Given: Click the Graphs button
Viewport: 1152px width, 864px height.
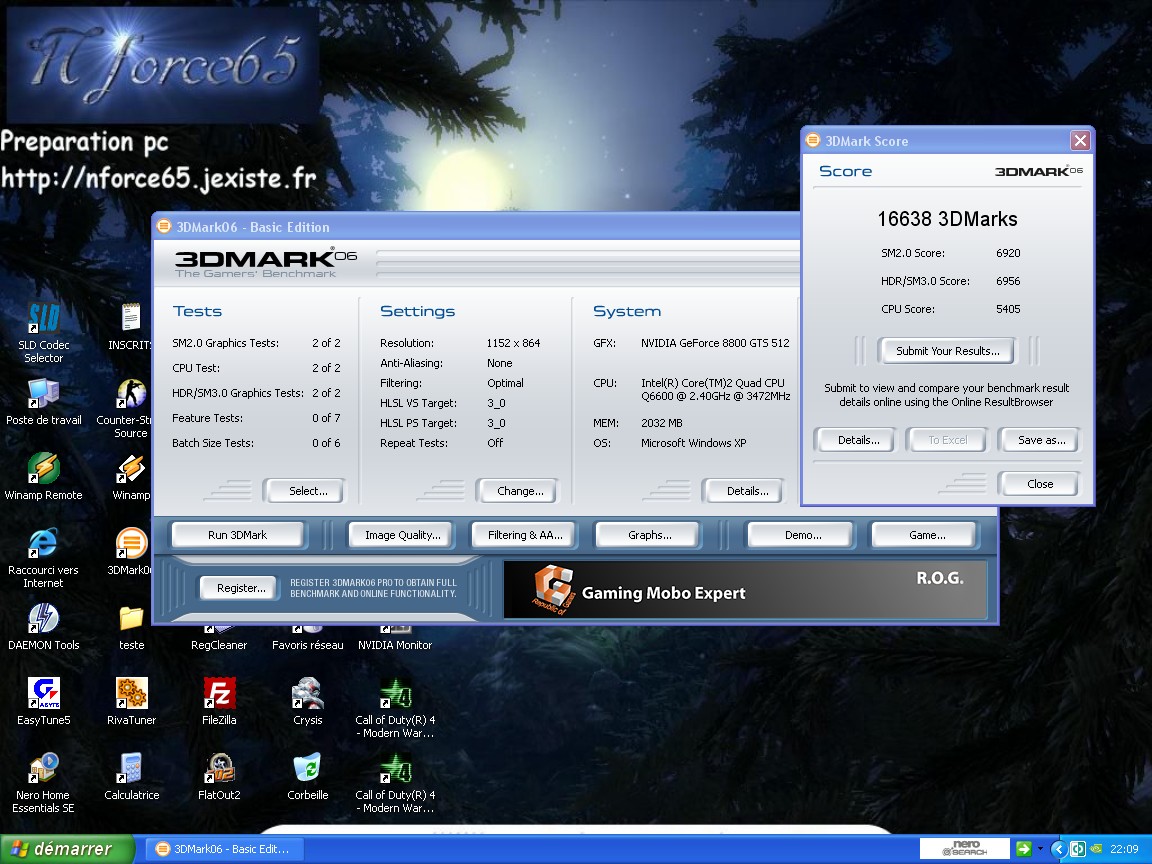Looking at the screenshot, I should click(649, 535).
